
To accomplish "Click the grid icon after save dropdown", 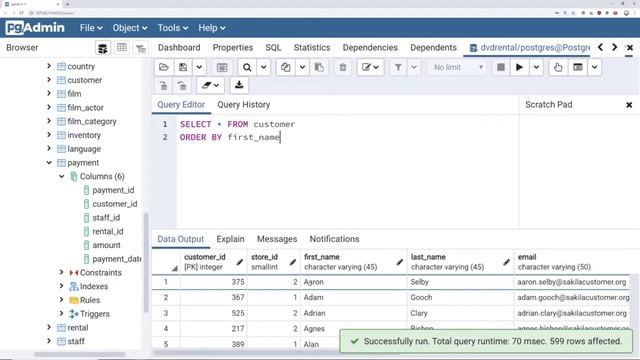I will tap(222, 67).
